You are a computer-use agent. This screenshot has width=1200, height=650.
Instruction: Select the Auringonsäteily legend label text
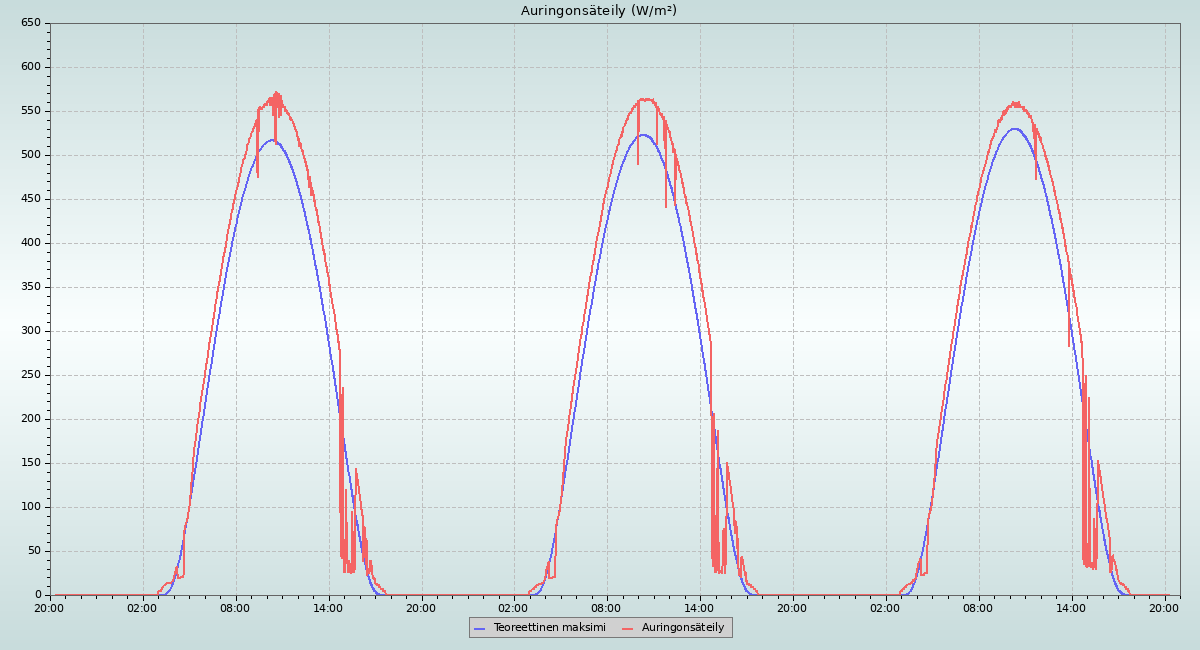pos(683,627)
